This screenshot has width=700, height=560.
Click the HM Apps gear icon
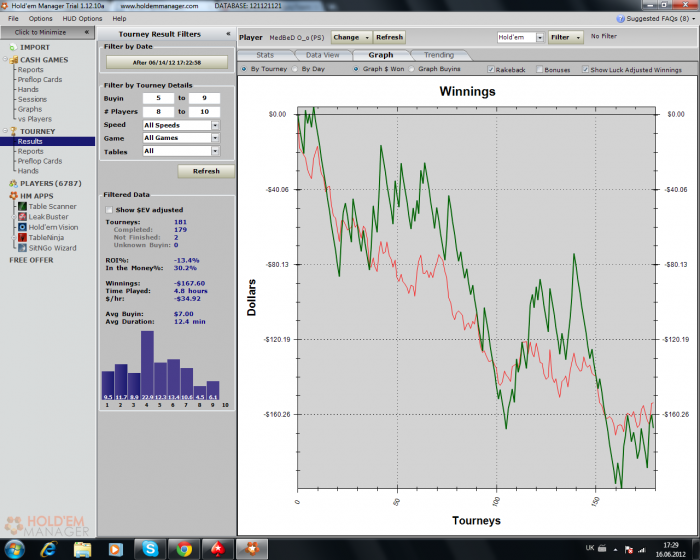tap(13, 196)
